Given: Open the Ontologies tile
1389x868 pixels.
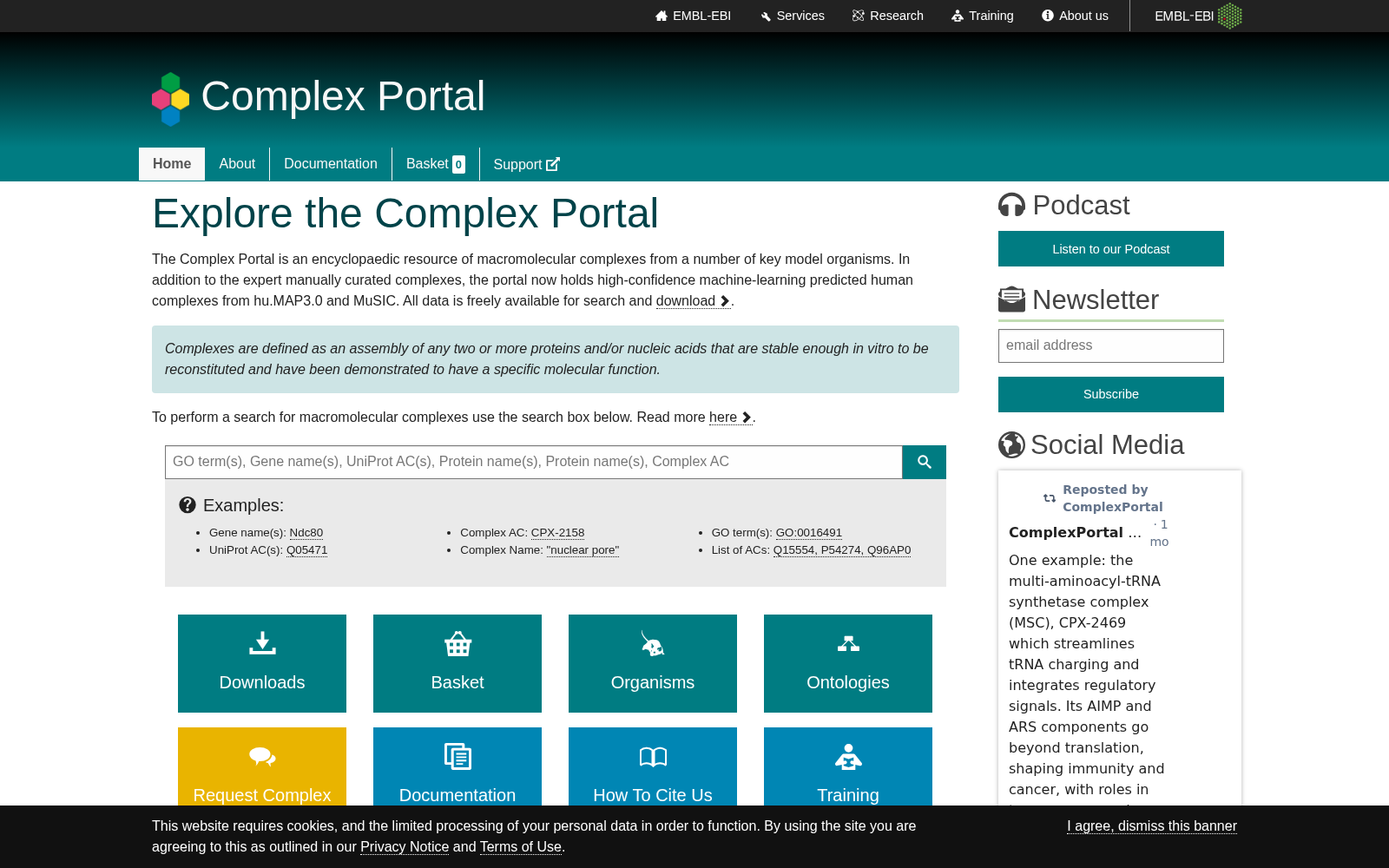Looking at the screenshot, I should 848,663.
